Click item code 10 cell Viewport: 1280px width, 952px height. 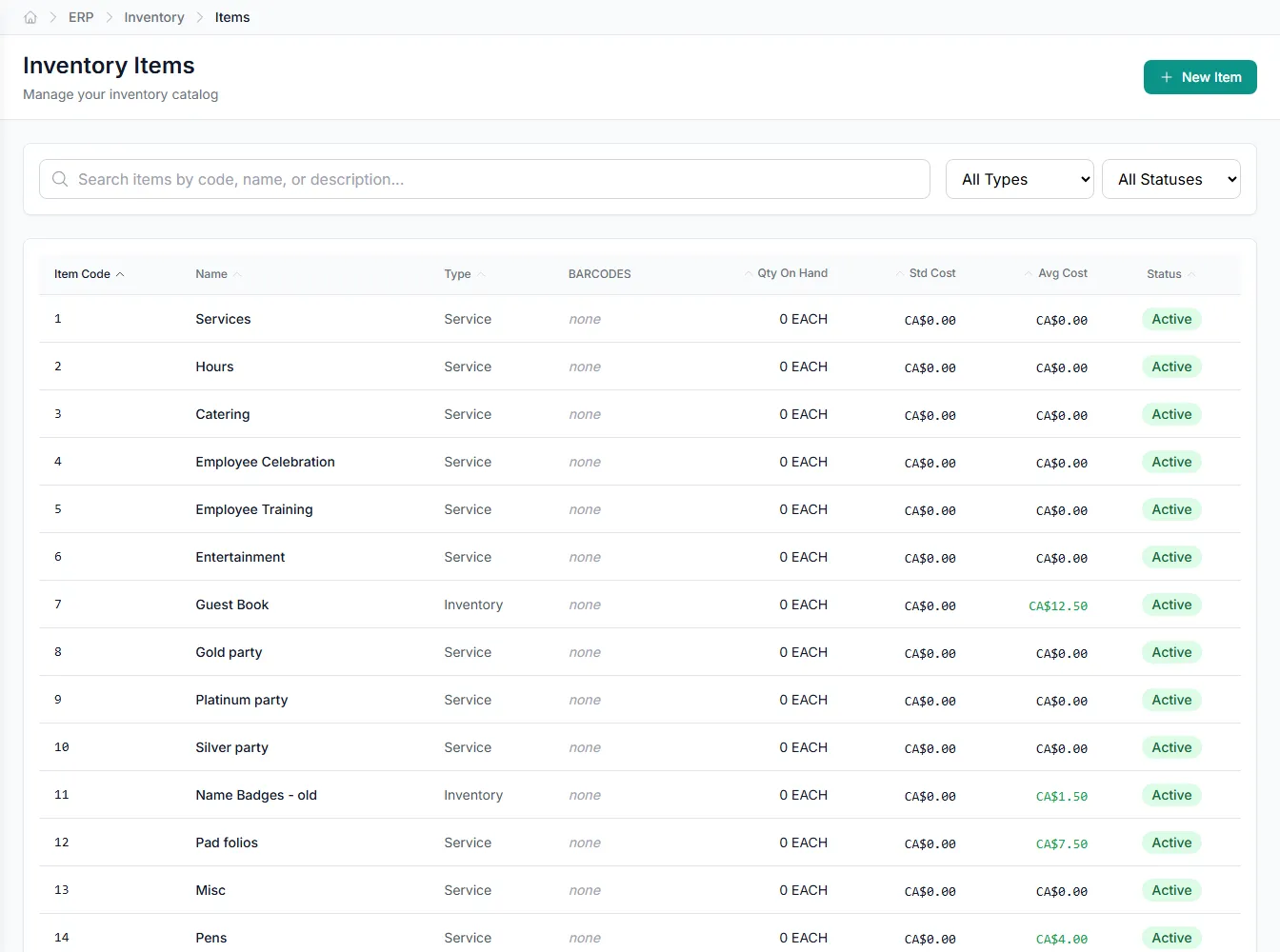pyautogui.click(x=62, y=747)
